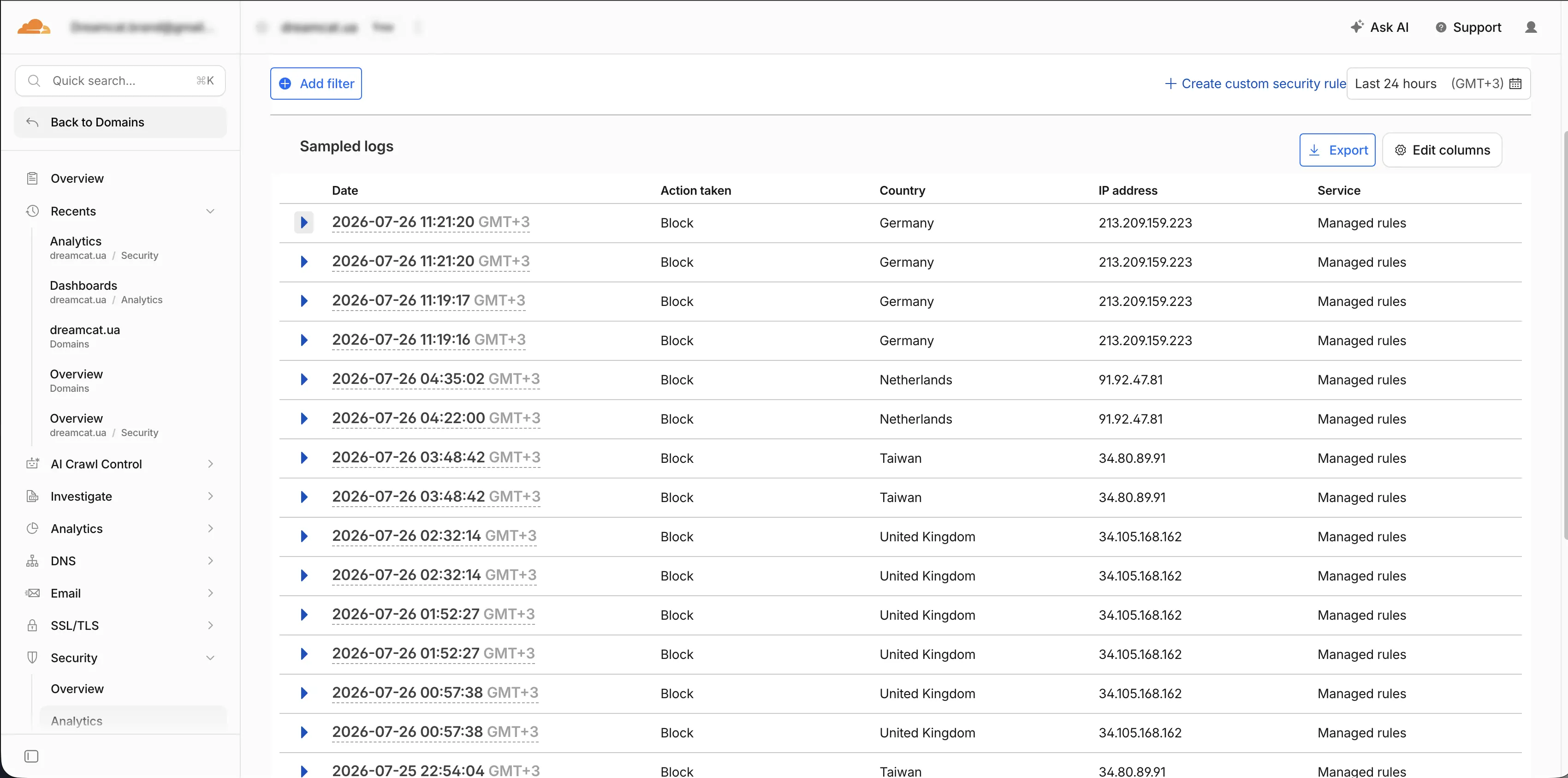Collapse the Security section chevron

click(210, 658)
